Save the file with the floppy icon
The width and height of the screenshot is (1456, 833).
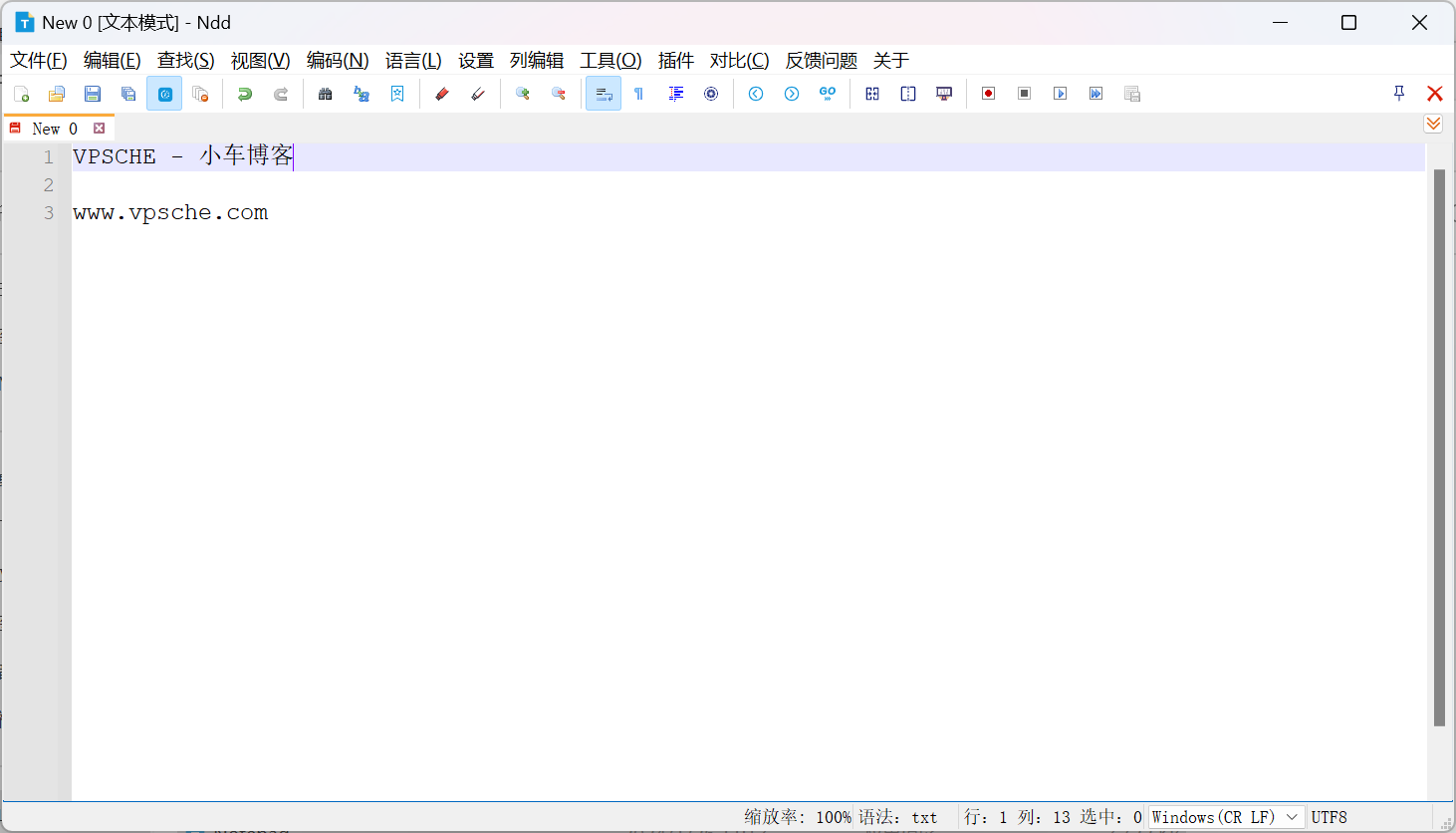[x=93, y=94]
